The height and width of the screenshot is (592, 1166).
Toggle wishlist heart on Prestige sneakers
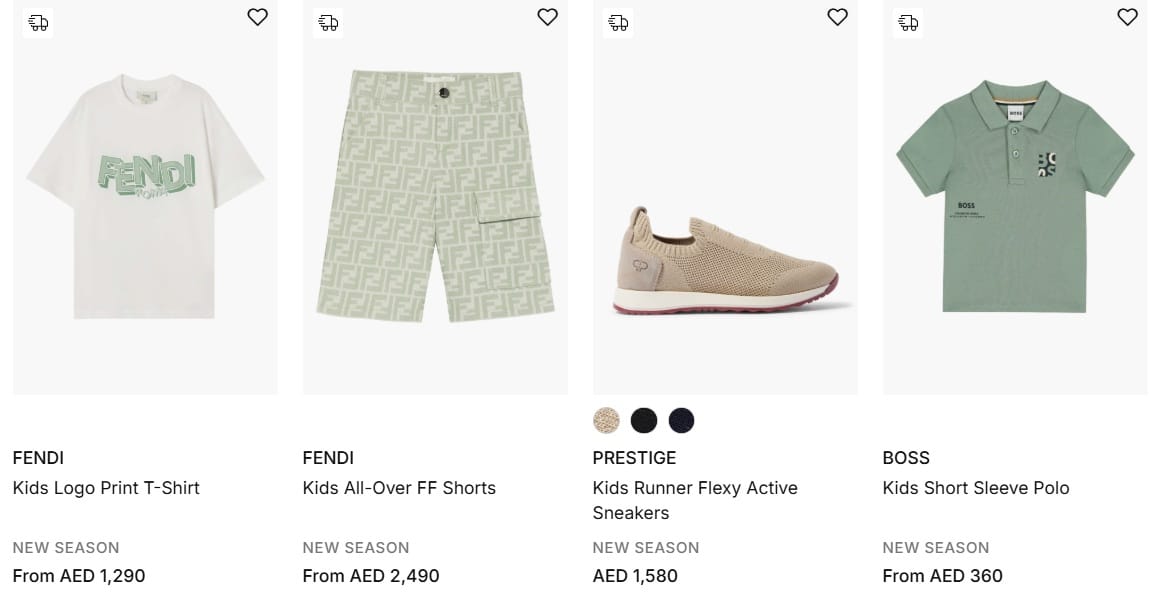pos(837,17)
